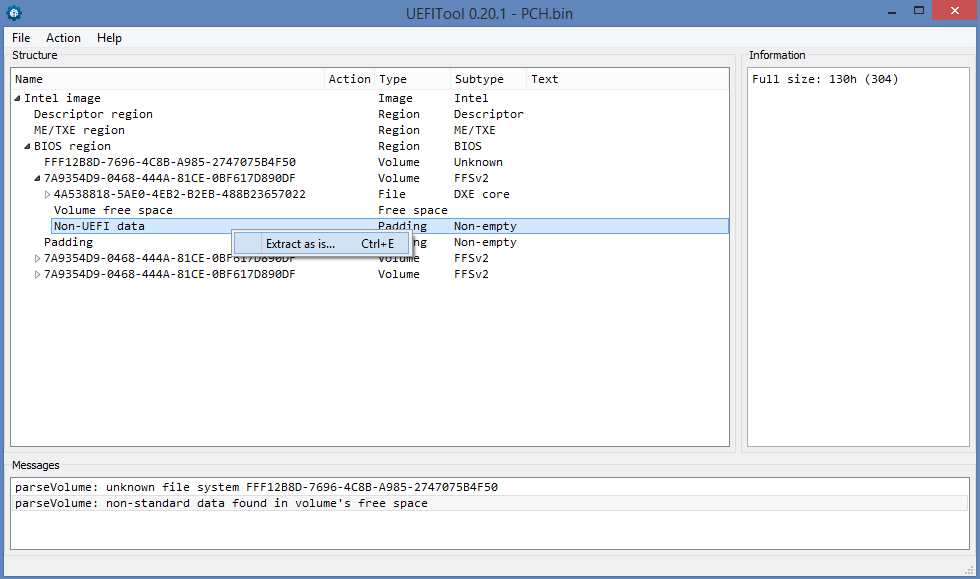Choose Extract as is... from context menu
Image resolution: width=980 pixels, height=579 pixels.
(322, 244)
